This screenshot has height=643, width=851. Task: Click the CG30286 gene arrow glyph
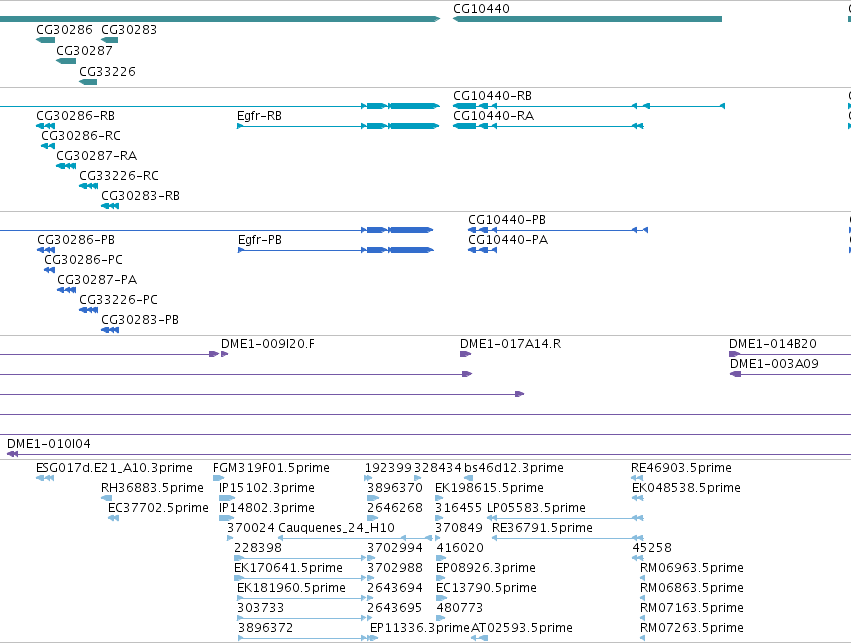46,40
